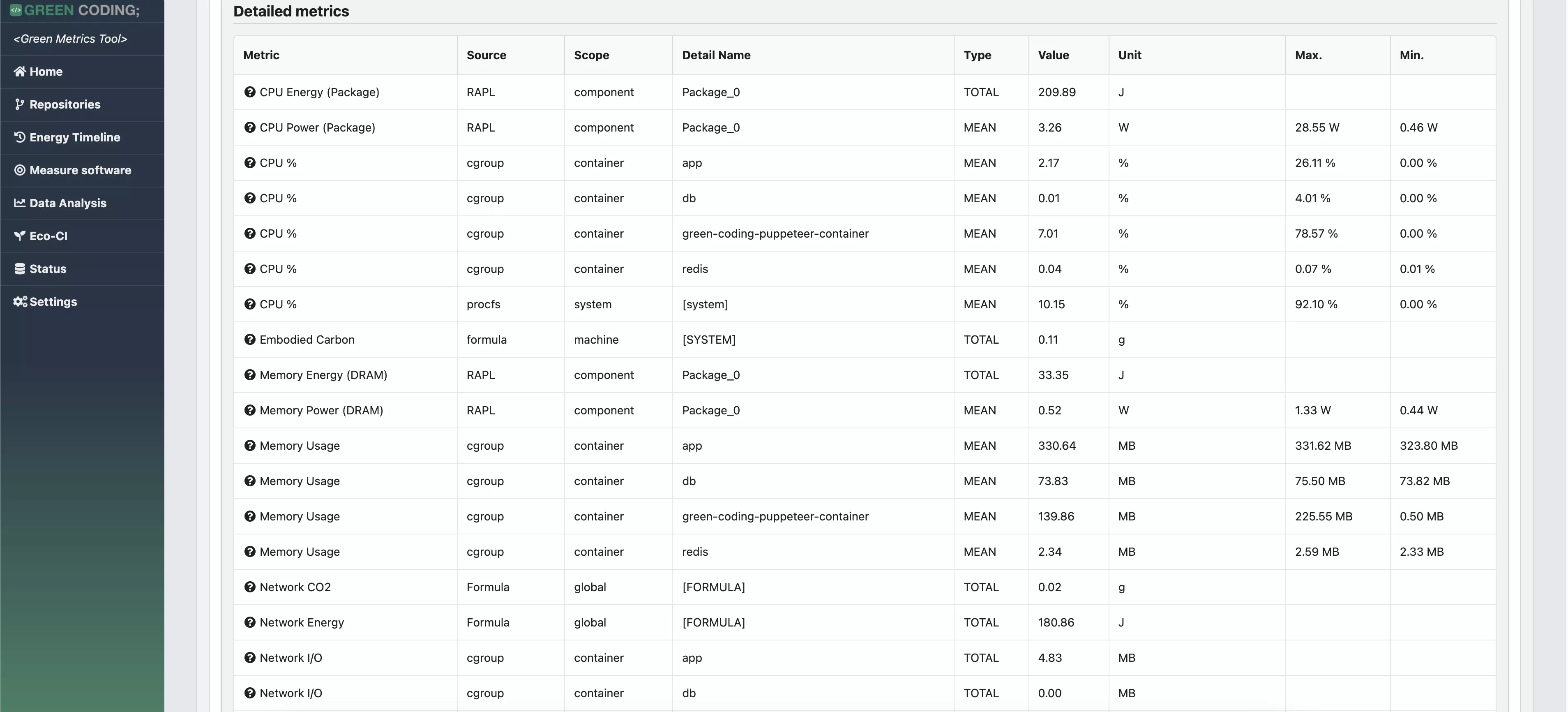
Task: Click the Max. column header
Action: click(1308, 55)
